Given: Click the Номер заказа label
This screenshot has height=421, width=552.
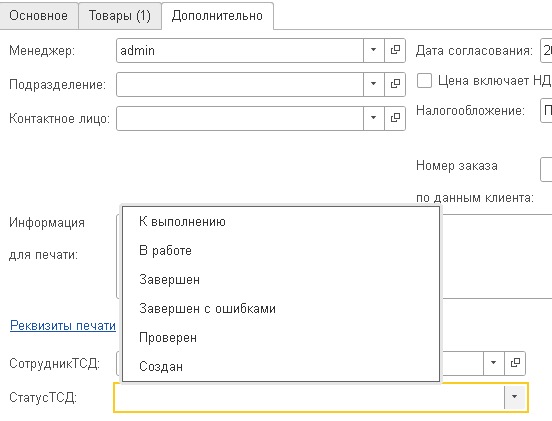Looking at the screenshot, I should [457, 165].
